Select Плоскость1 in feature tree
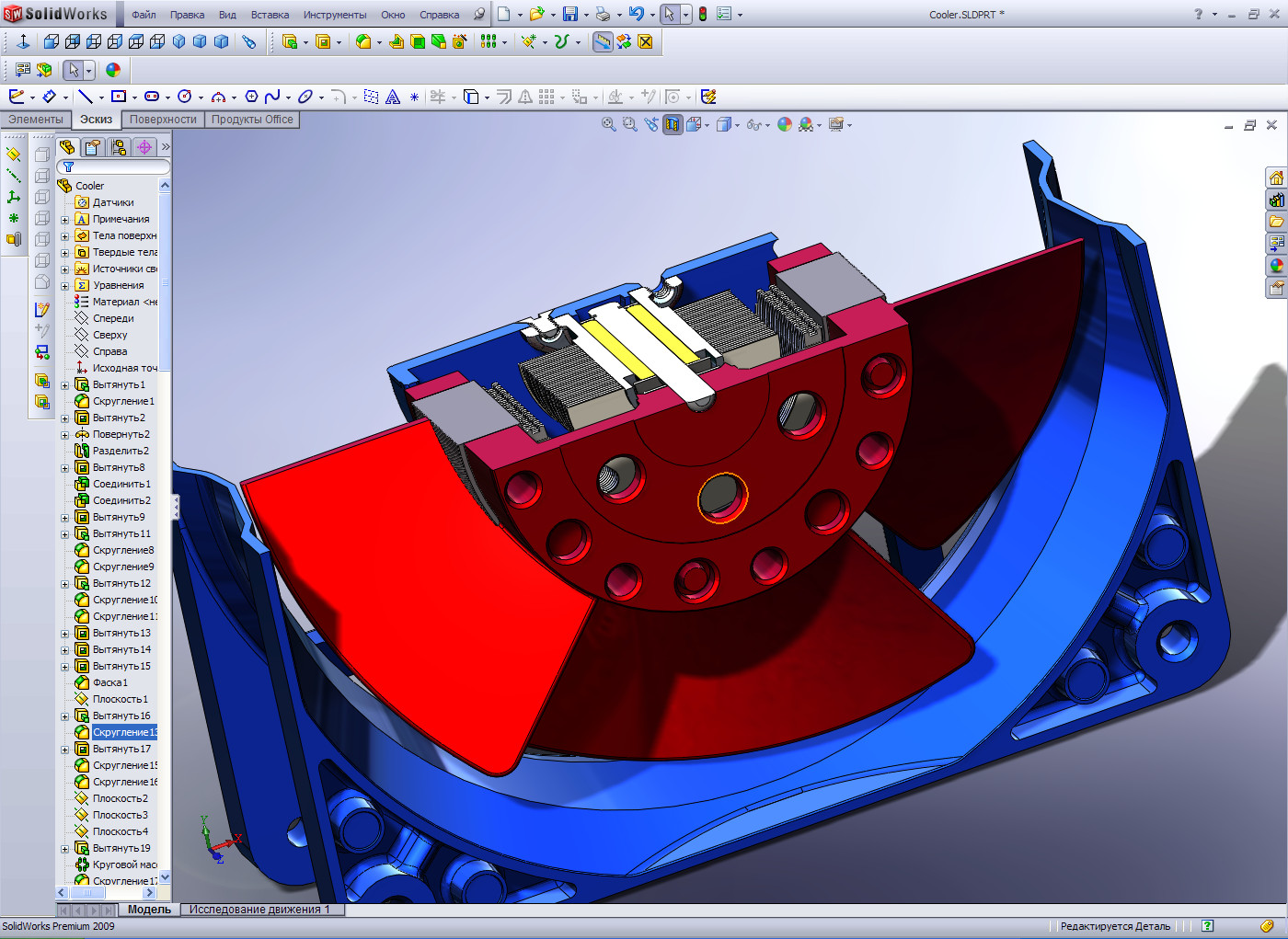1288x939 pixels. pyautogui.click(x=120, y=699)
